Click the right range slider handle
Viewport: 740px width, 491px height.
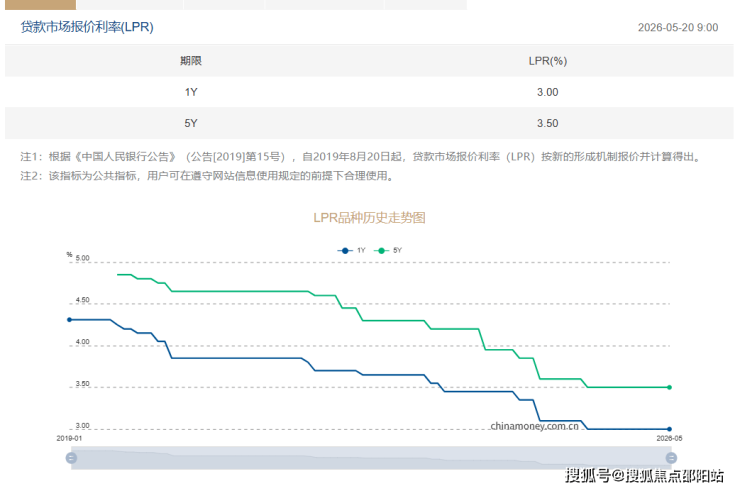[x=671, y=458]
